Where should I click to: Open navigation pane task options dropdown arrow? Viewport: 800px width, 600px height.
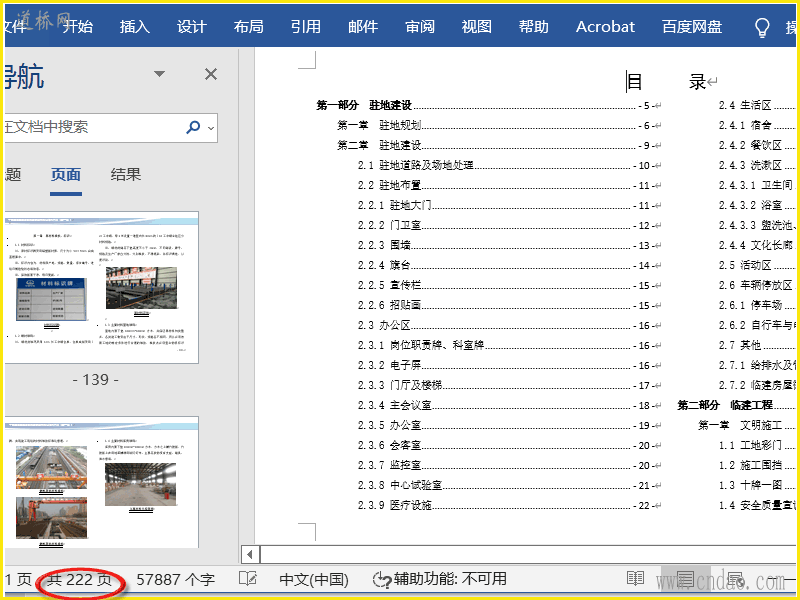click(159, 74)
